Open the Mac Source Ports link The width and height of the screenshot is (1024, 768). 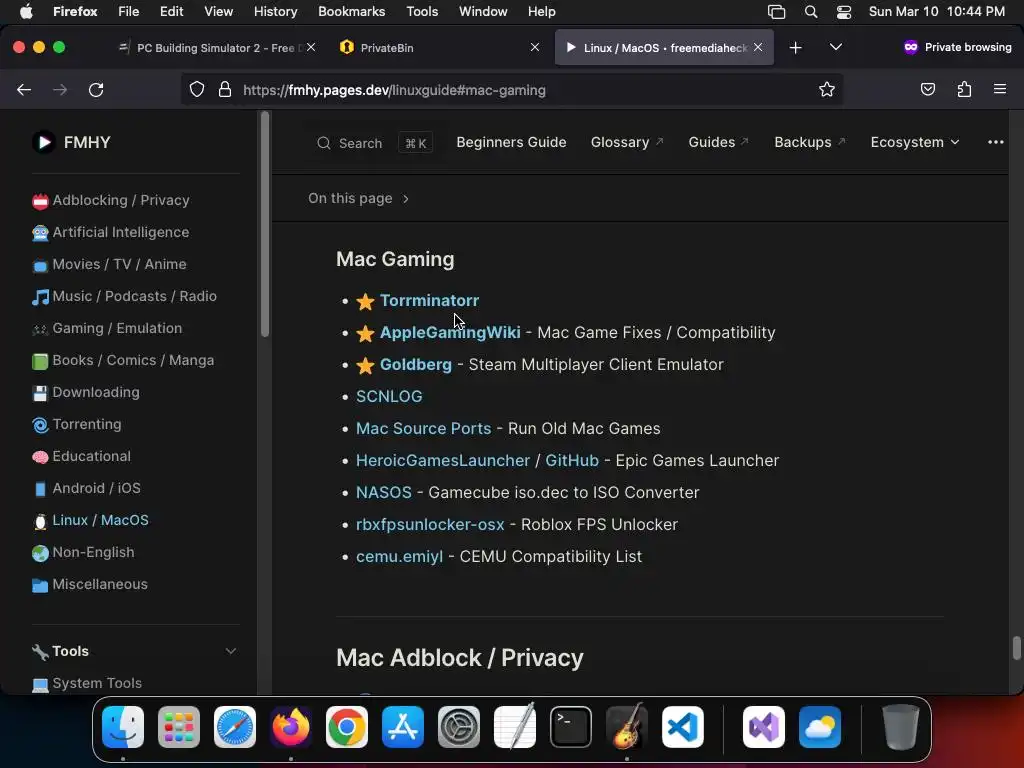click(423, 428)
